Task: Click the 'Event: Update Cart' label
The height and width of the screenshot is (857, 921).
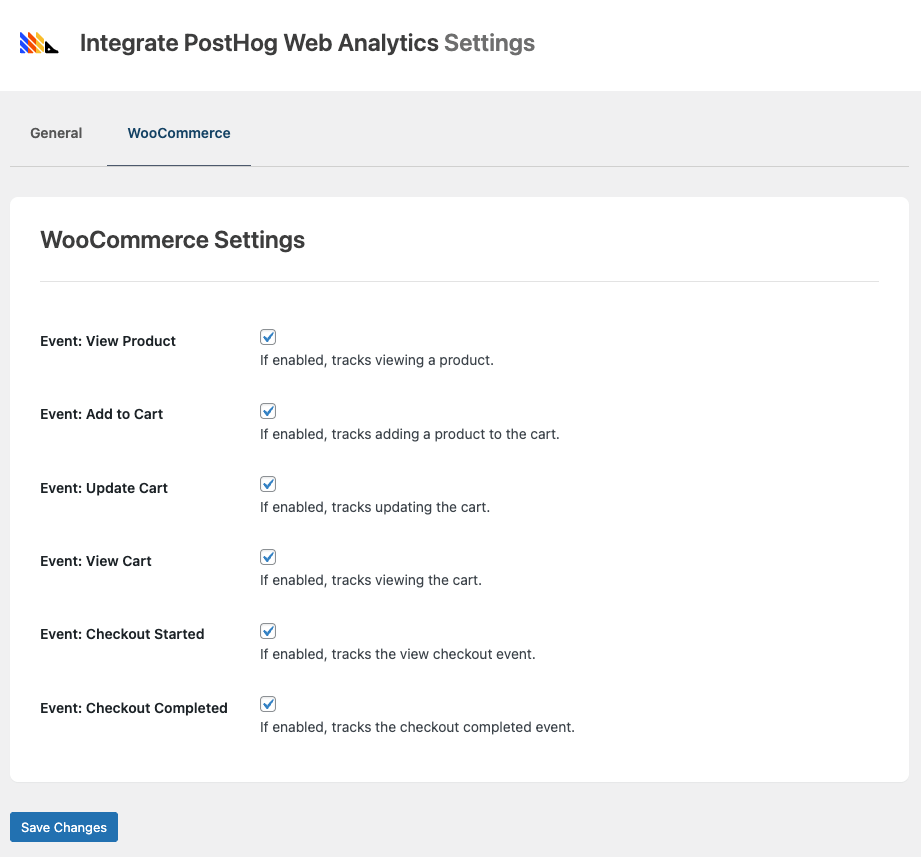Action: point(104,488)
